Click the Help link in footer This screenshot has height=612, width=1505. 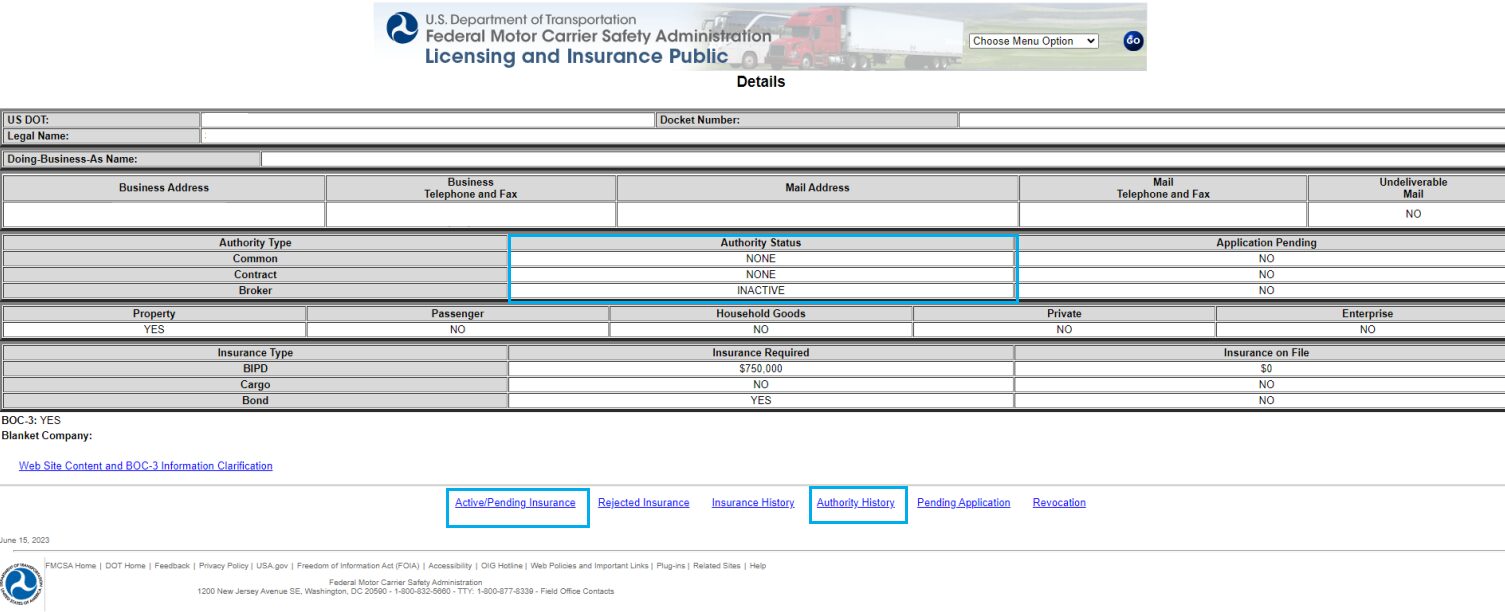coord(758,566)
